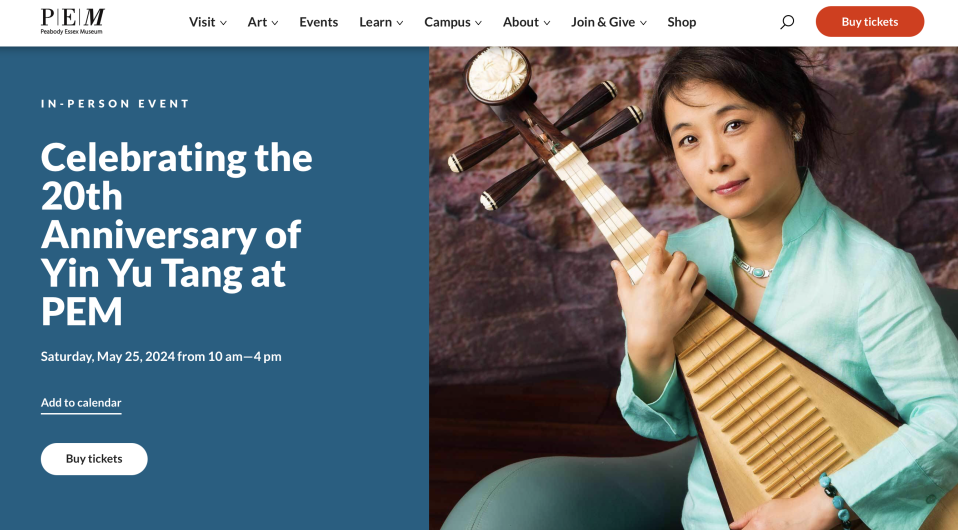Expand the Campus menu chevron
This screenshot has height=530, width=958.
pyautogui.click(x=478, y=23)
